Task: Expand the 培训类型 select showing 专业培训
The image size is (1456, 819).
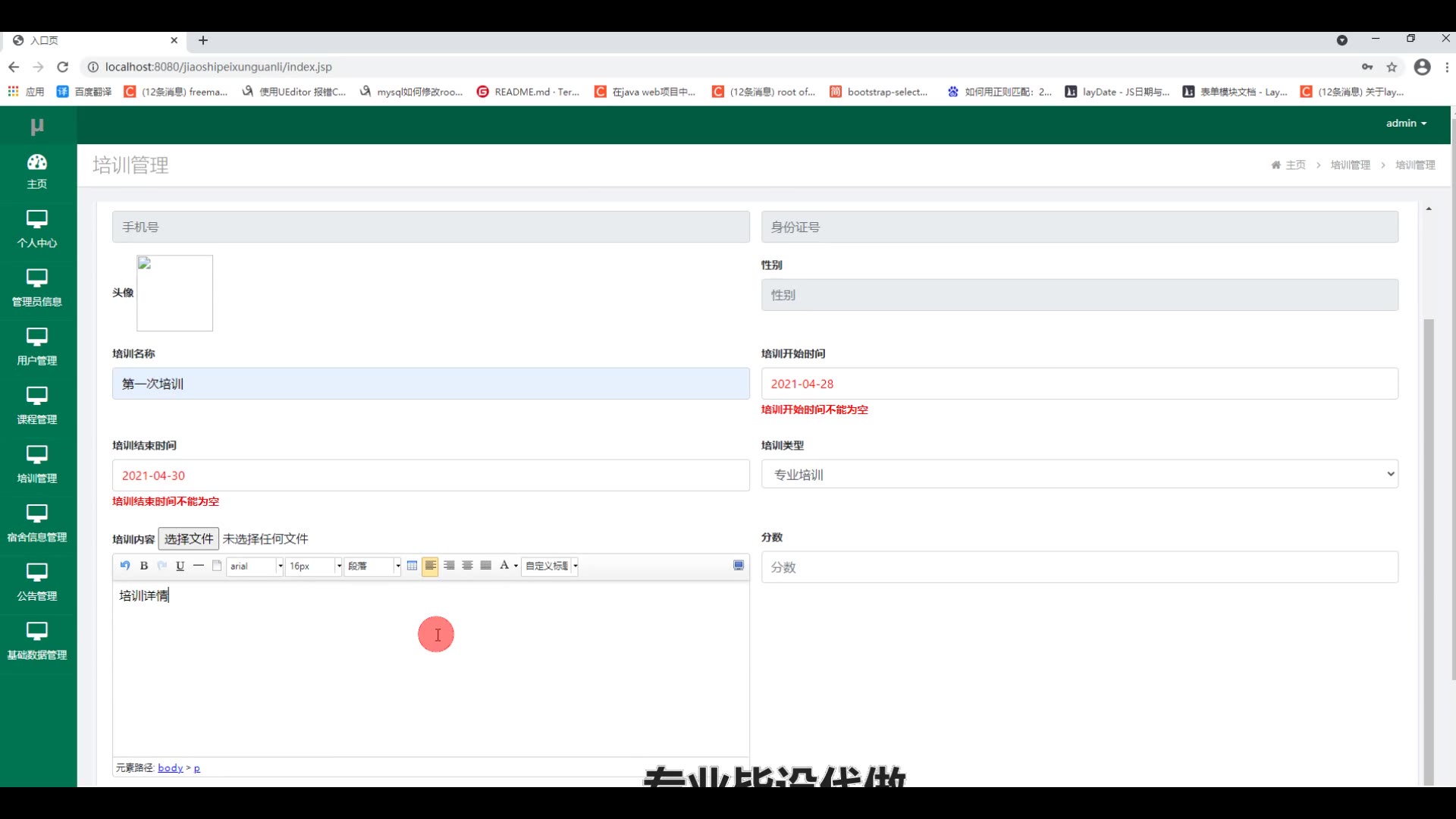Action: [x=1079, y=475]
